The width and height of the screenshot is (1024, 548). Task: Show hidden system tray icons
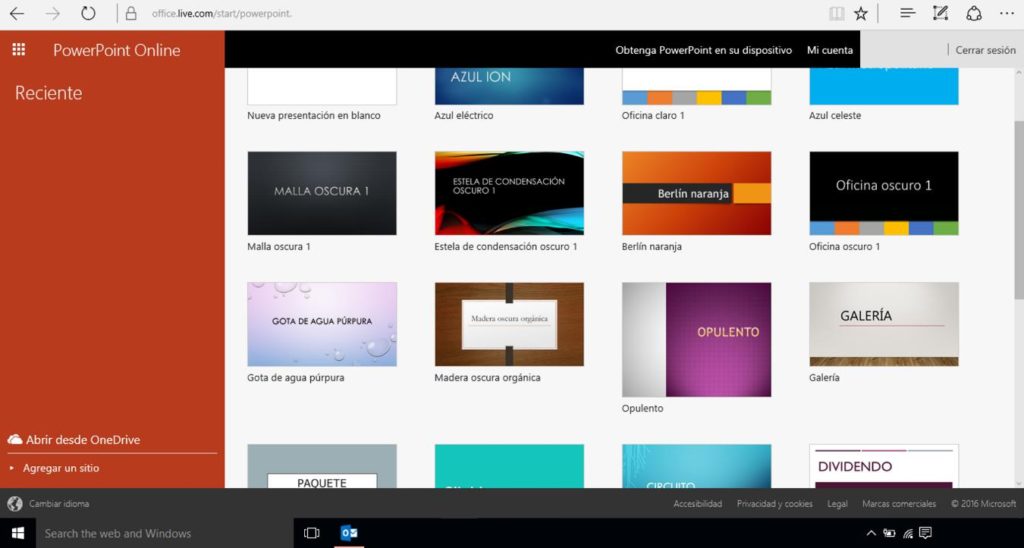(871, 533)
